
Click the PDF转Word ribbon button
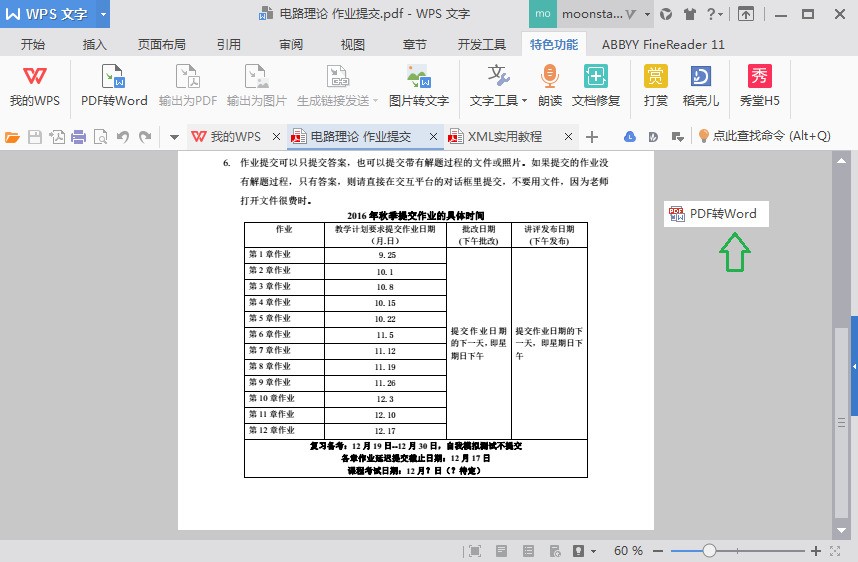[114, 86]
